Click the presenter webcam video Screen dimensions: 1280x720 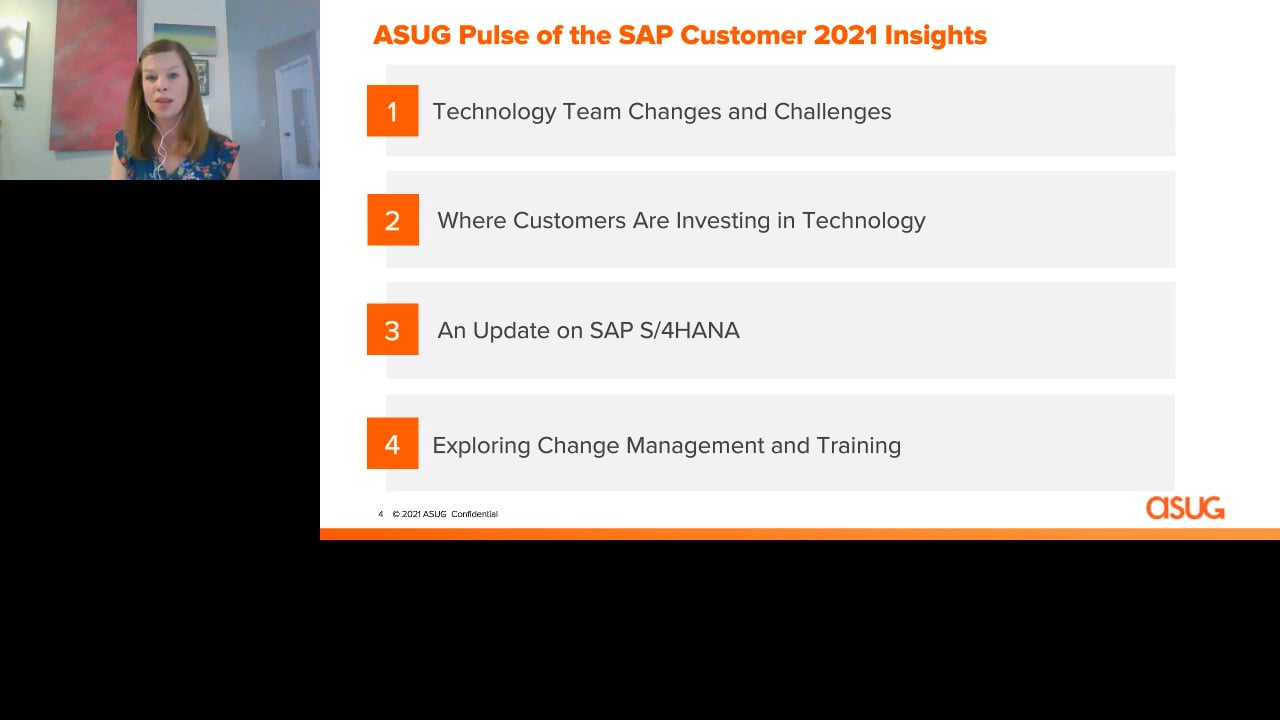[160, 90]
